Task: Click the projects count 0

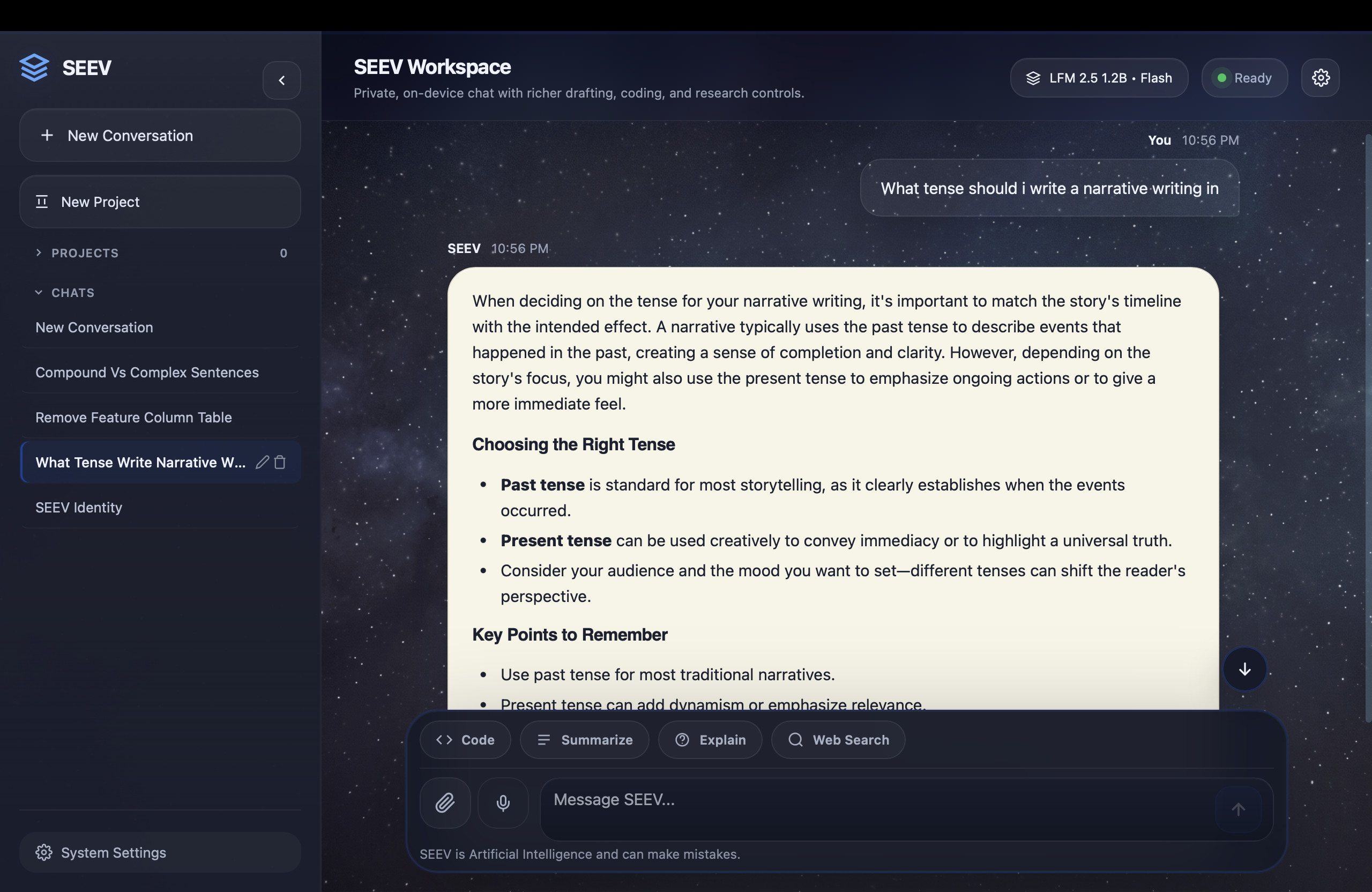Action: click(283, 253)
